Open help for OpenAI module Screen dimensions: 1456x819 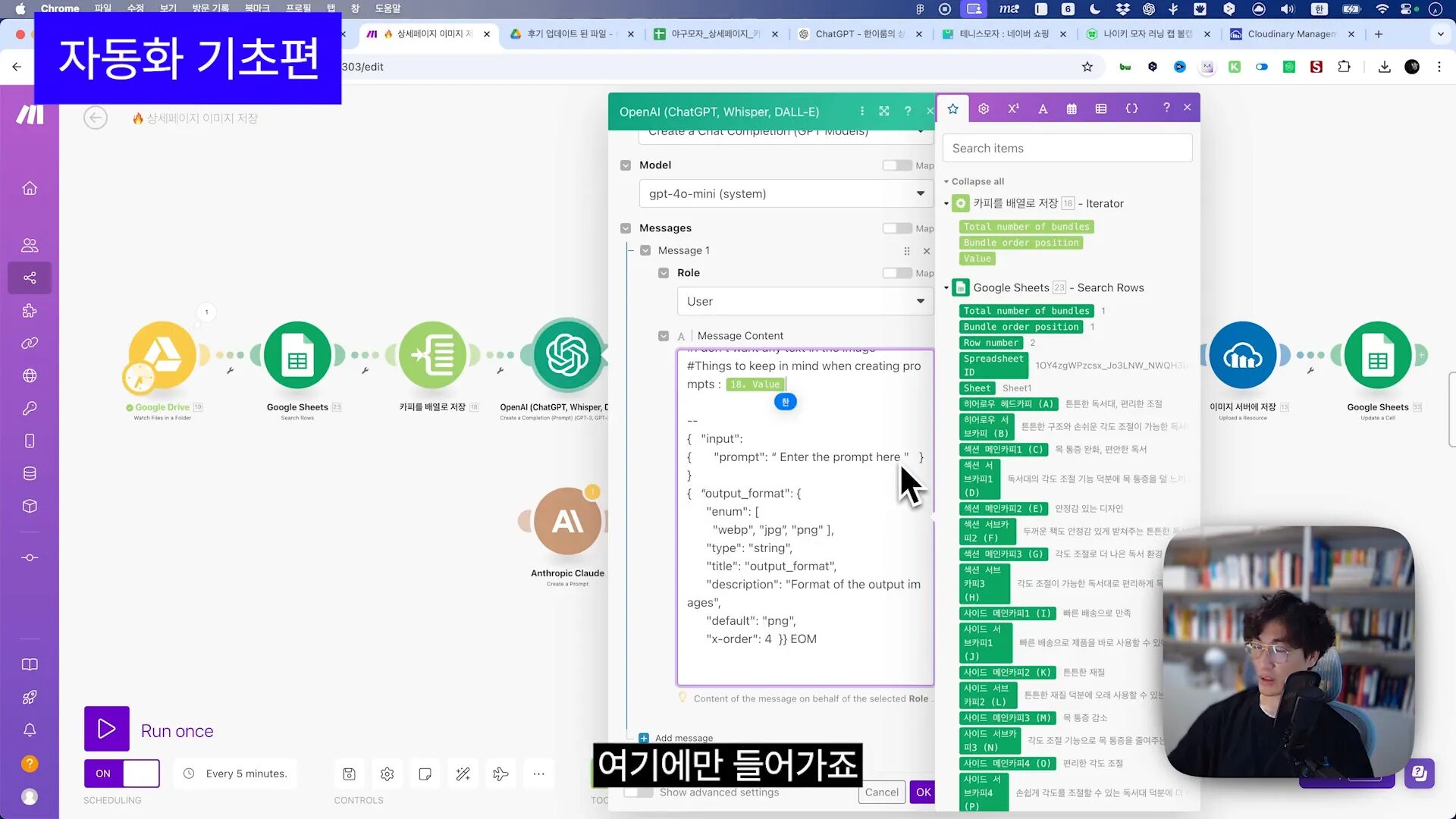point(908,111)
